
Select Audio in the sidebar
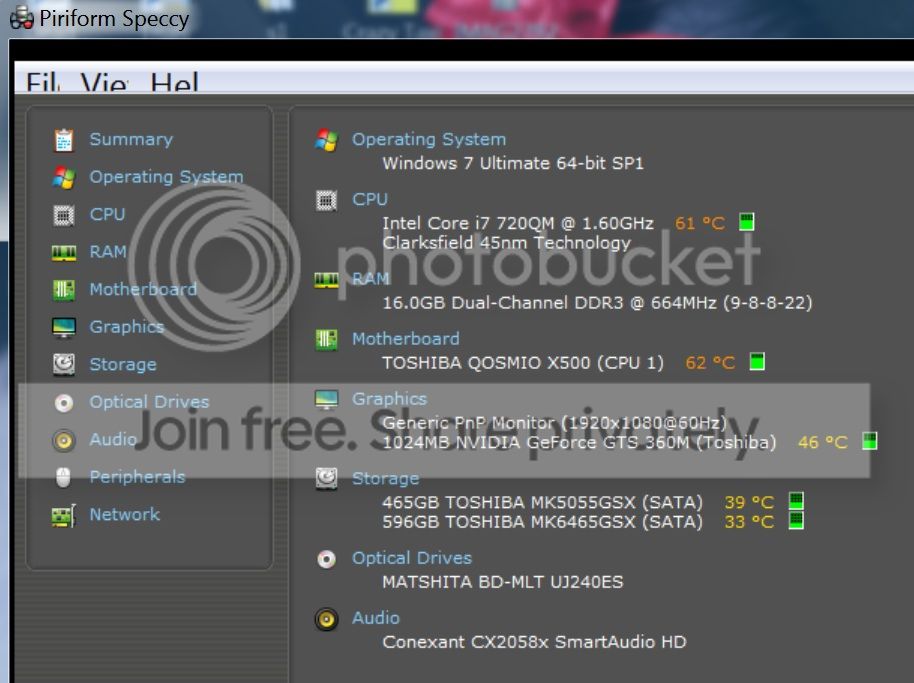(x=113, y=439)
